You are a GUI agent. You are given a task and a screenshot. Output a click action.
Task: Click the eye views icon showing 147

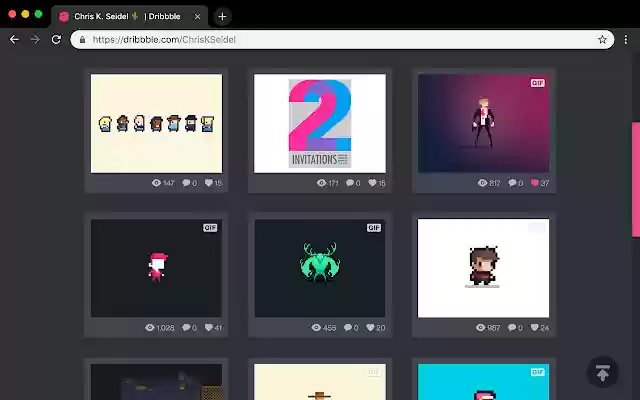tap(156, 183)
